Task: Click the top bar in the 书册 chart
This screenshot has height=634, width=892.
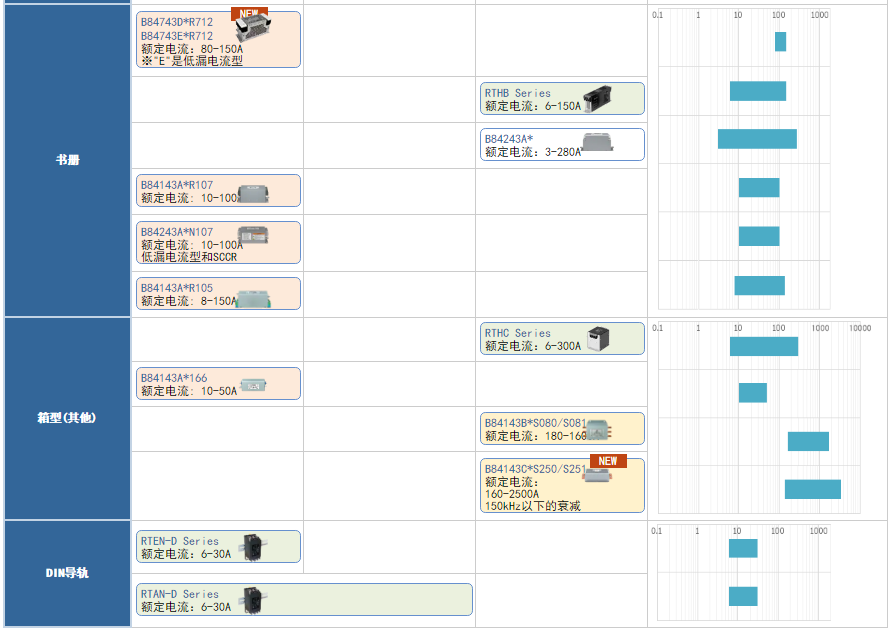Action: click(x=780, y=42)
